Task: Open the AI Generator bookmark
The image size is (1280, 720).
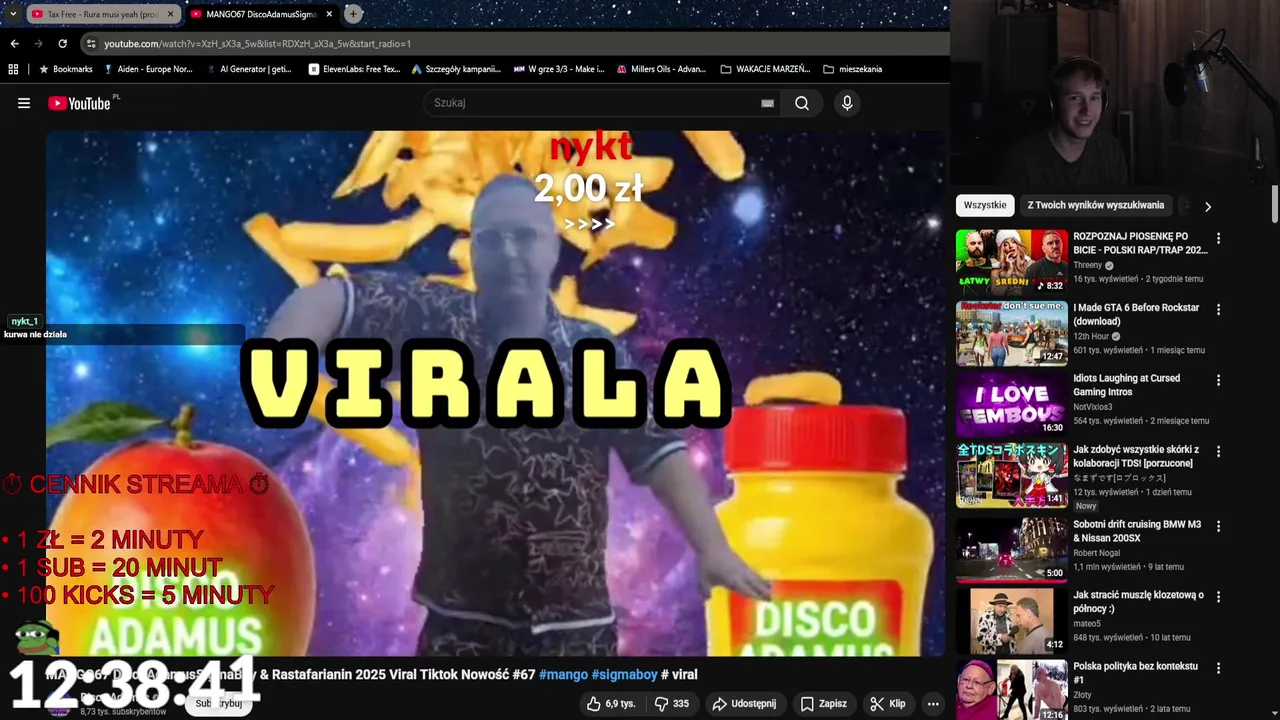Action: point(249,69)
